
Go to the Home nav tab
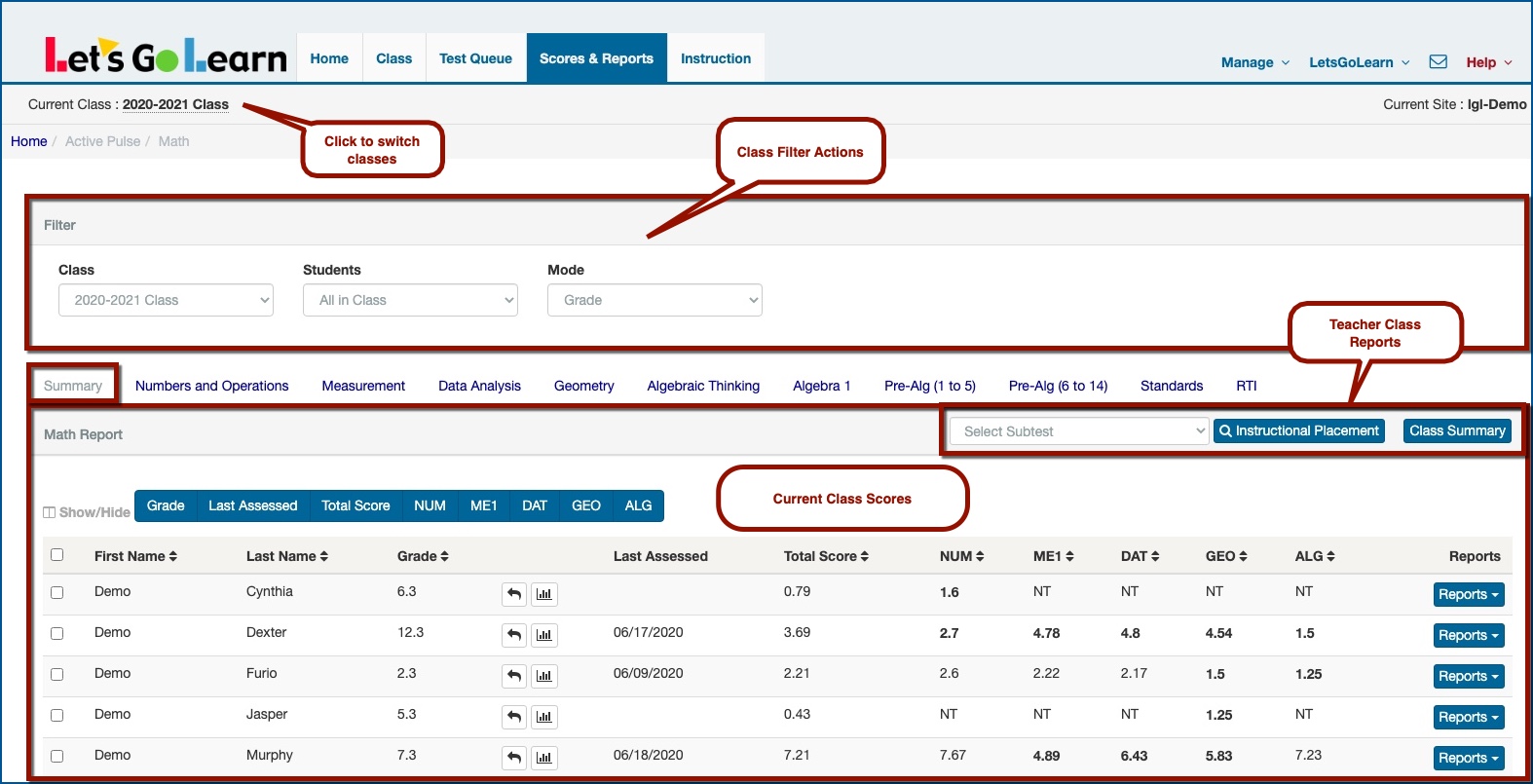tap(329, 58)
